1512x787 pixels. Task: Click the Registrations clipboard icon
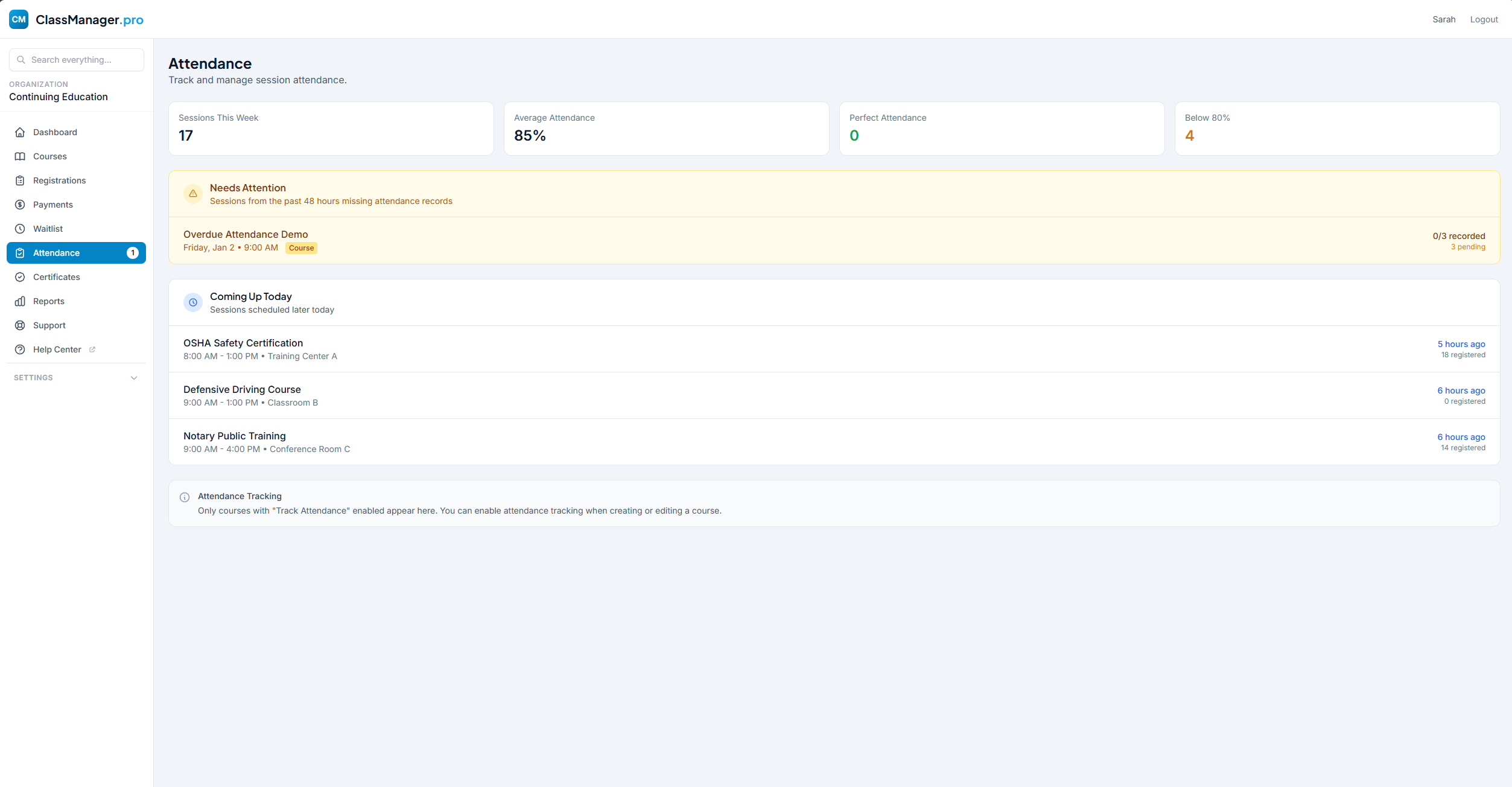coord(20,180)
